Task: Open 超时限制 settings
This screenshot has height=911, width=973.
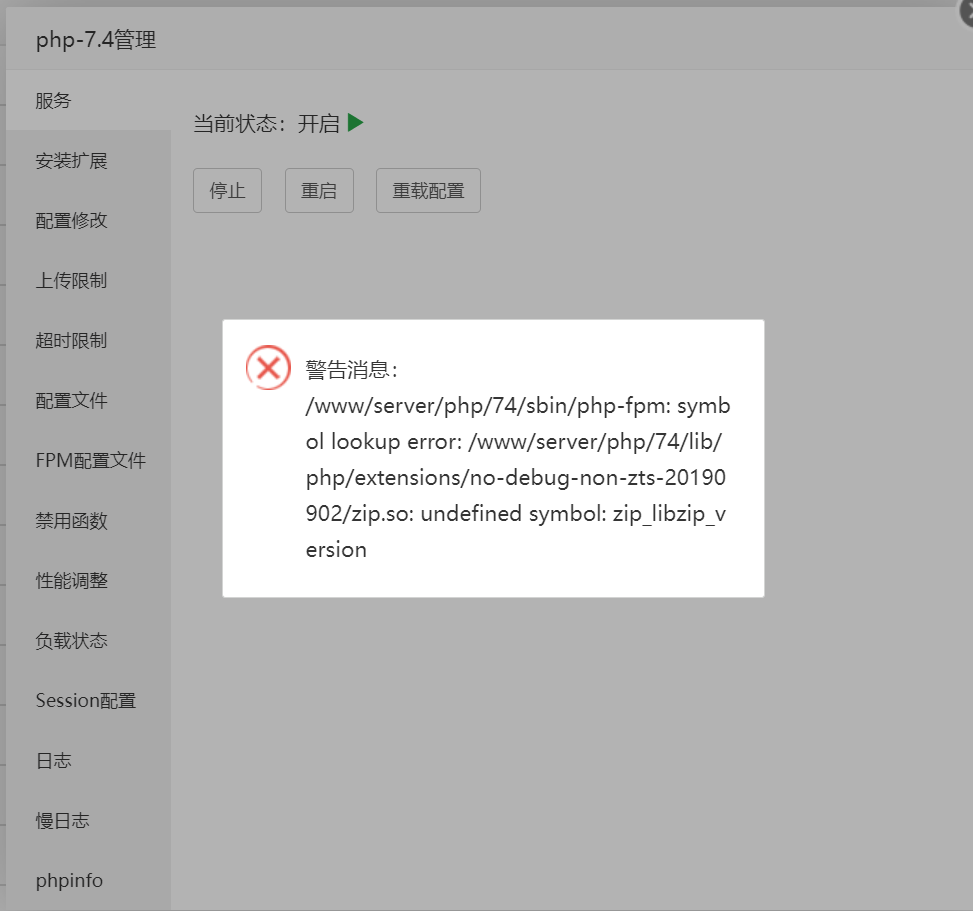Action: click(x=88, y=341)
